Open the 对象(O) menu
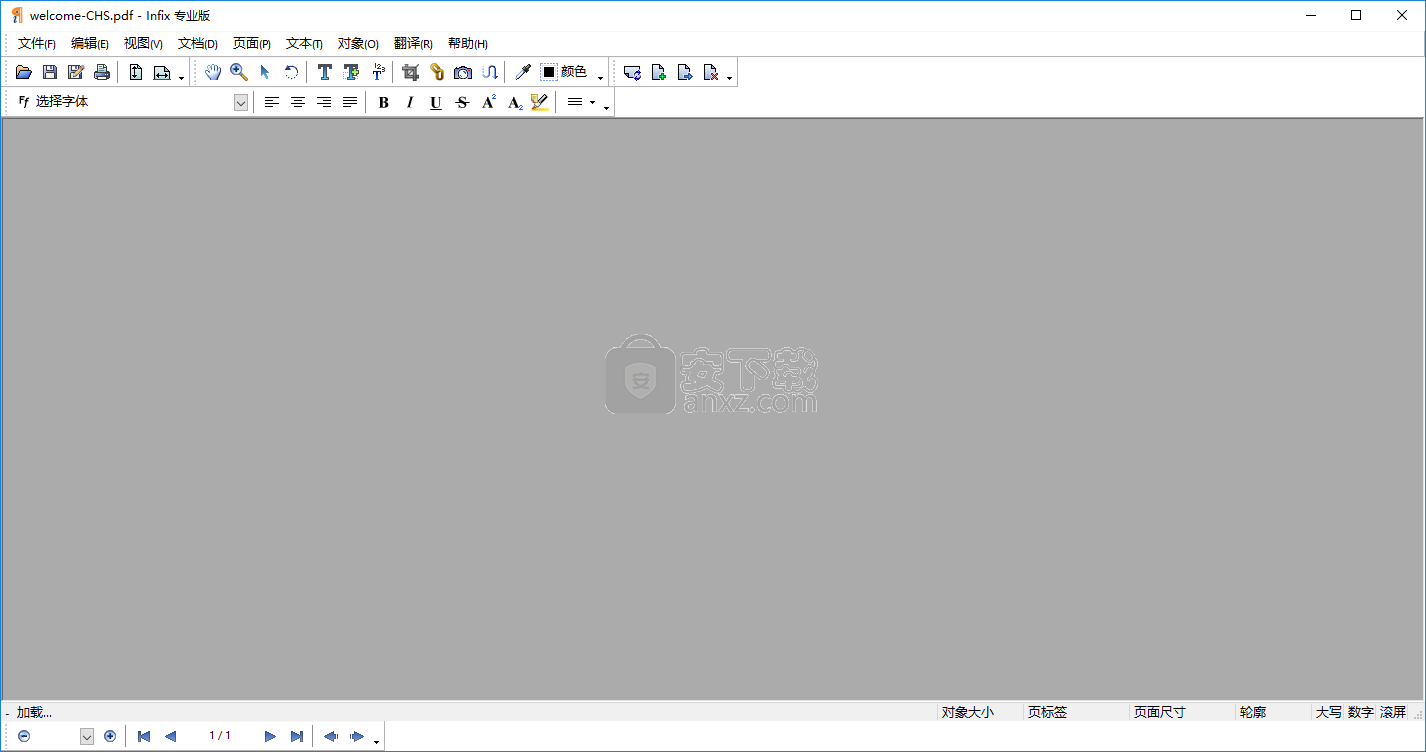 click(358, 44)
